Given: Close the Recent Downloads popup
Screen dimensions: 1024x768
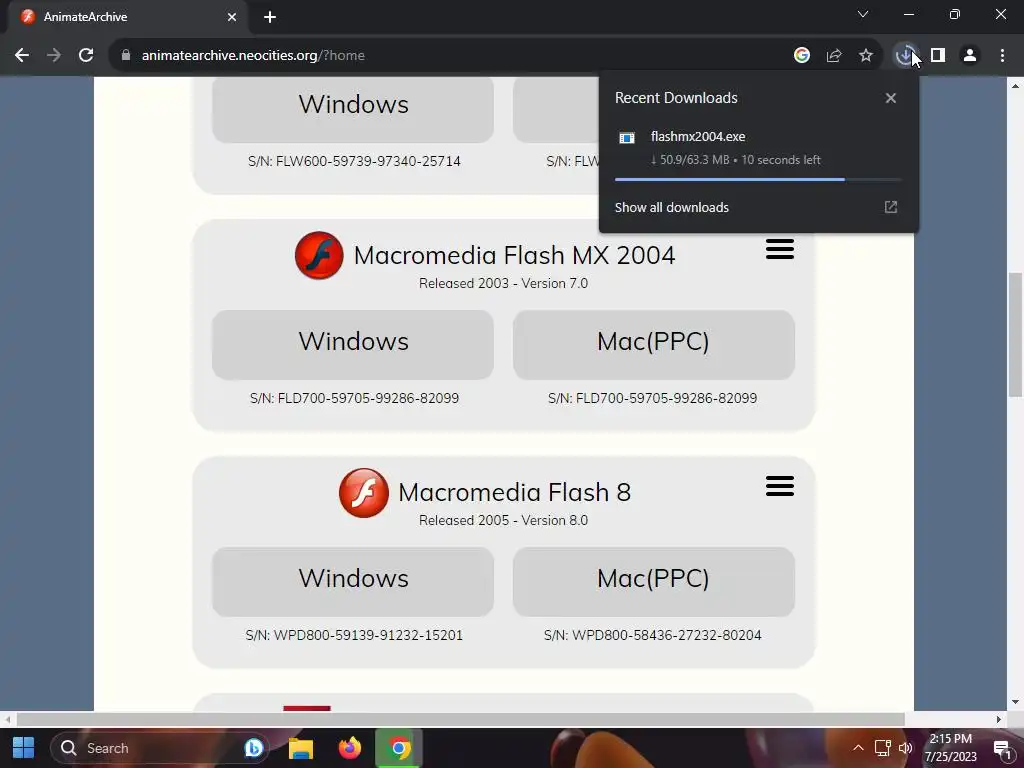Looking at the screenshot, I should pos(891,98).
